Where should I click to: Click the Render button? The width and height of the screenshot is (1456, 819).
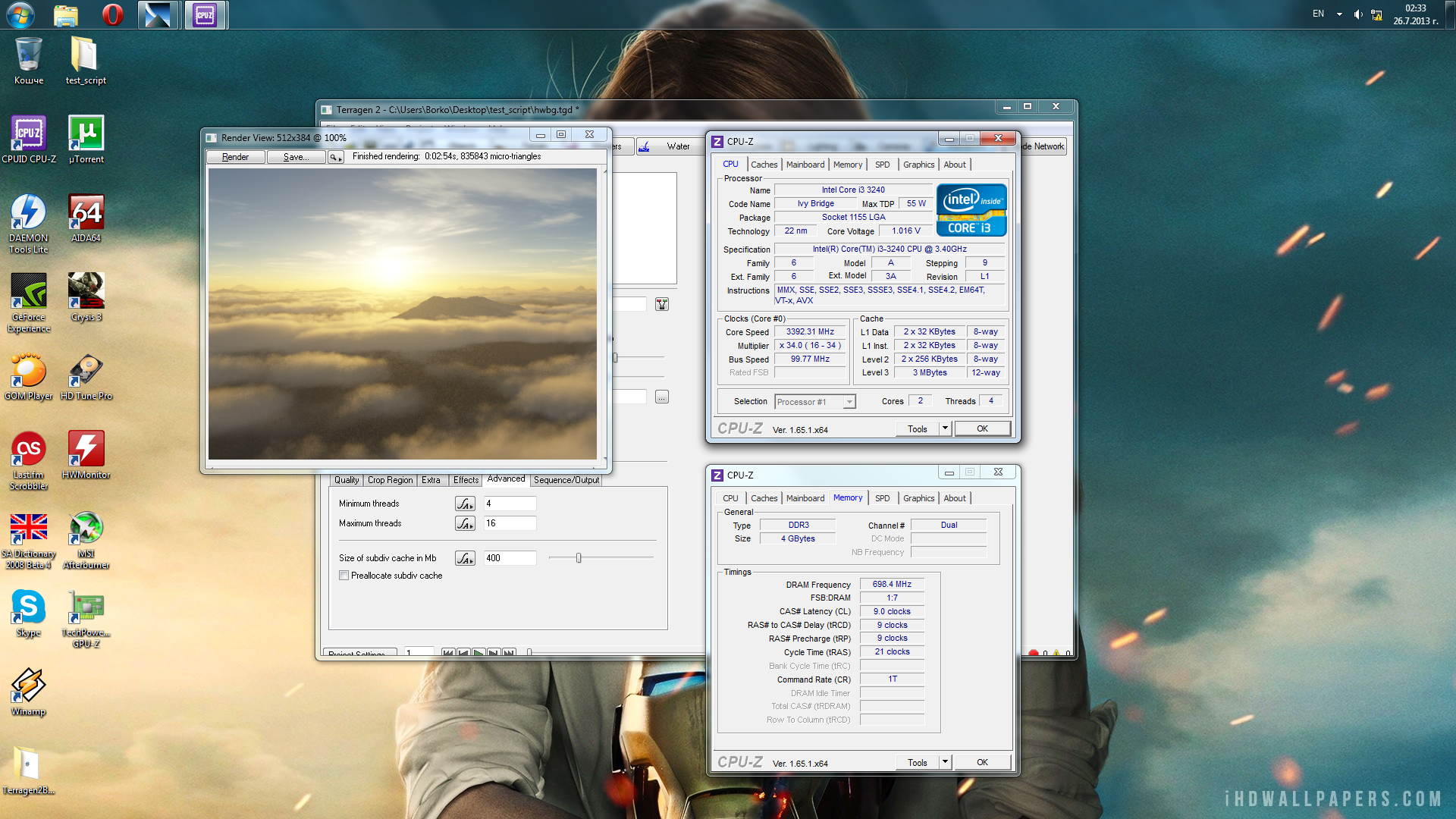[x=235, y=157]
